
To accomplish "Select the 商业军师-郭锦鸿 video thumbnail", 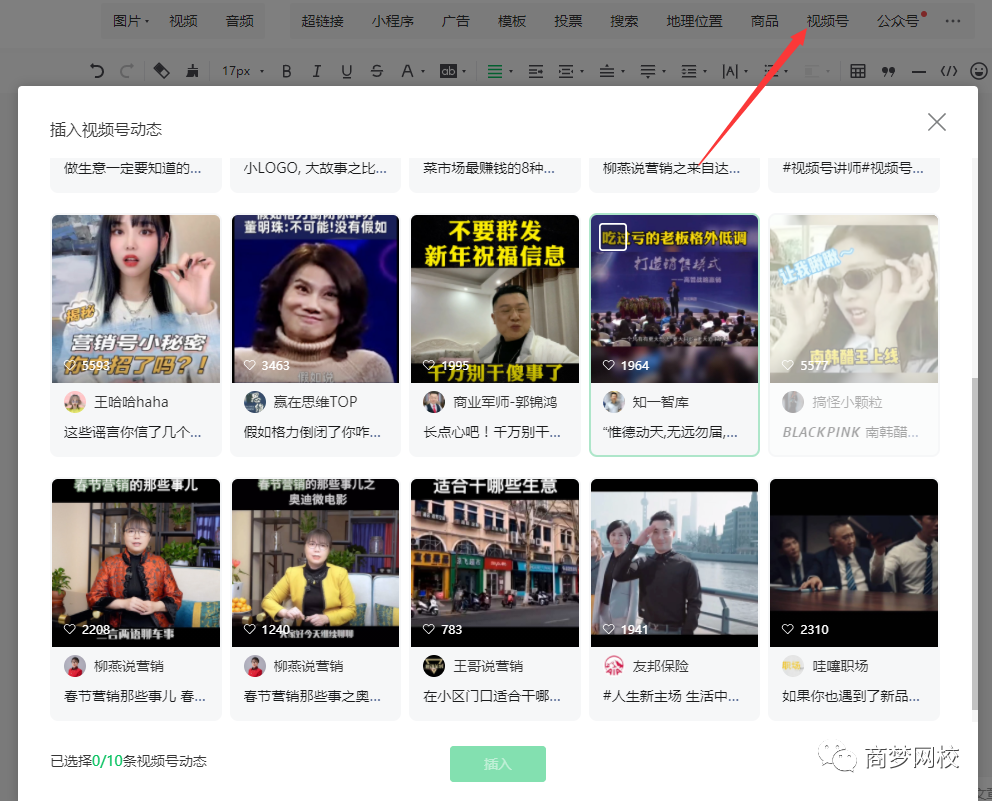I will 495,299.
